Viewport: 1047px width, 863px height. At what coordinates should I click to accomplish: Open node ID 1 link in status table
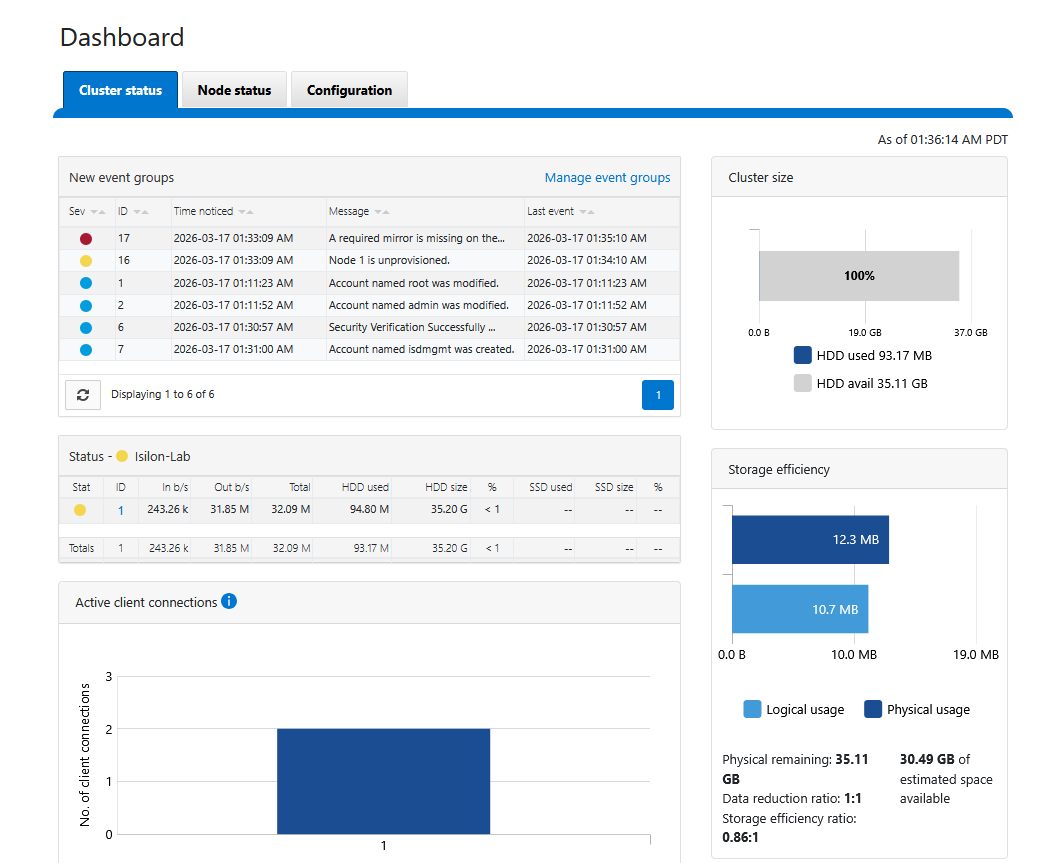tap(121, 511)
